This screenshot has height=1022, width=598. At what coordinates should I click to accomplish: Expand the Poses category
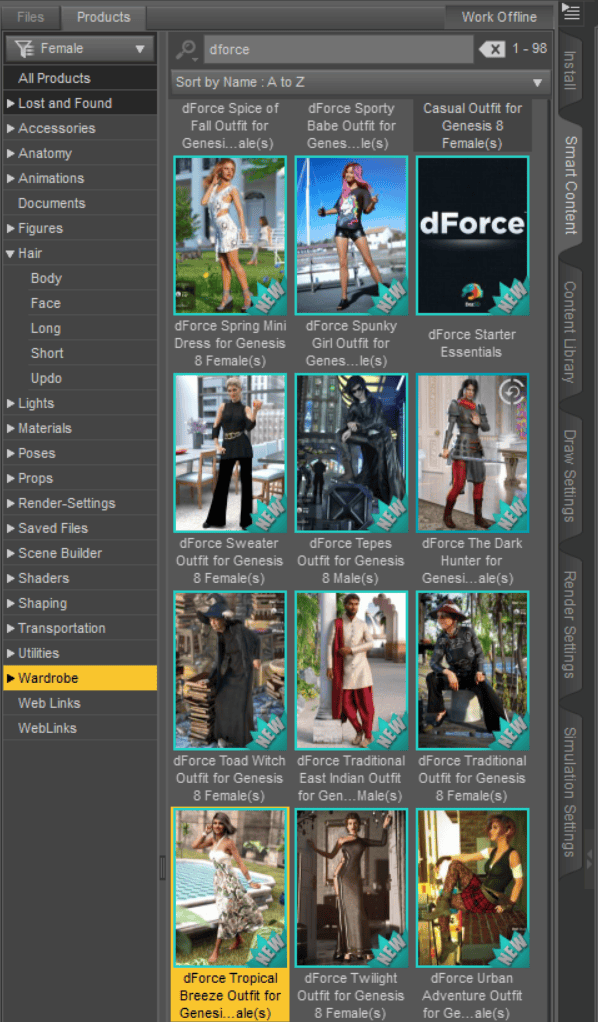point(10,453)
